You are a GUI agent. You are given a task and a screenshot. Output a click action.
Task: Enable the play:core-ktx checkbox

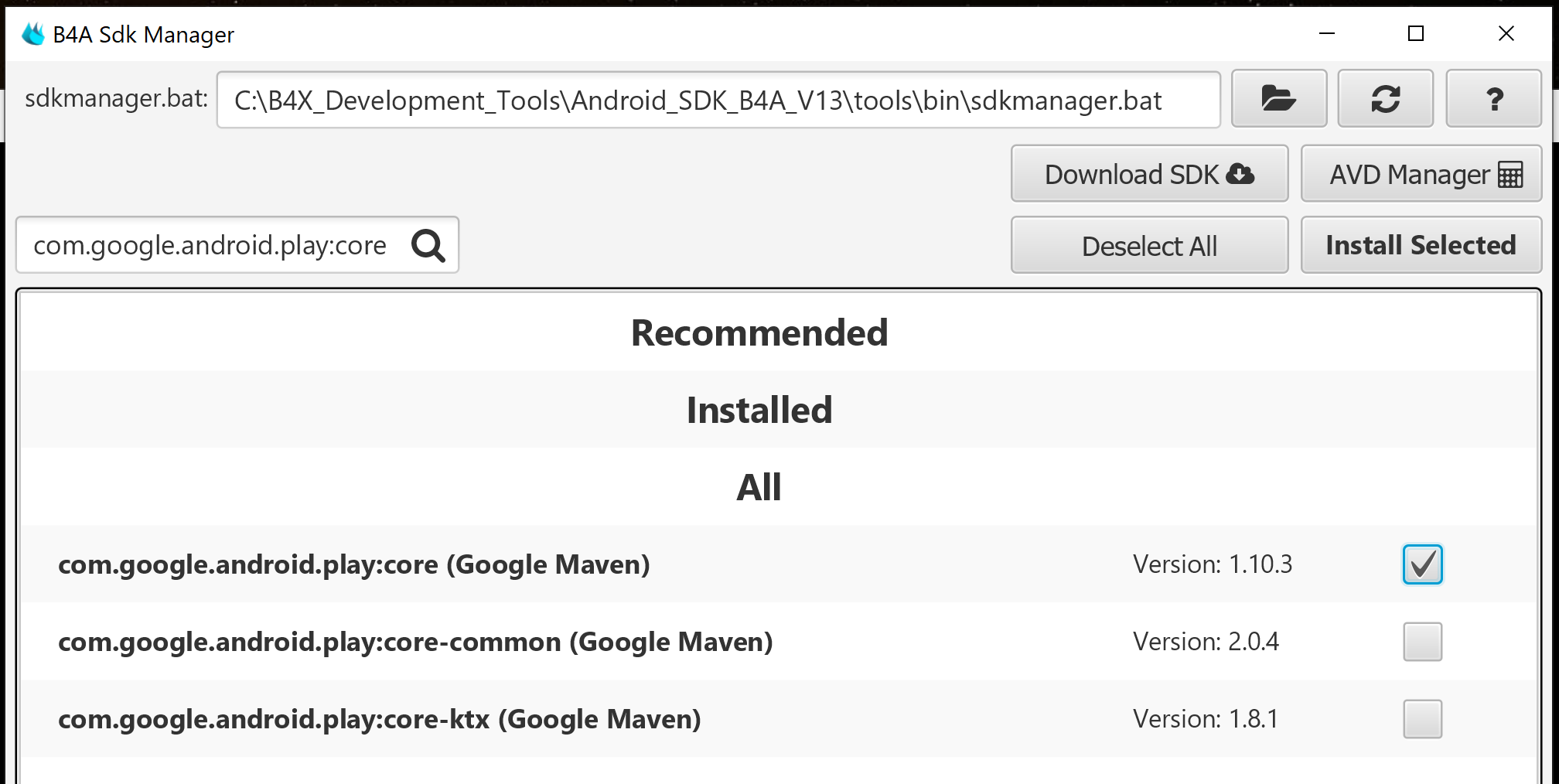point(1422,719)
